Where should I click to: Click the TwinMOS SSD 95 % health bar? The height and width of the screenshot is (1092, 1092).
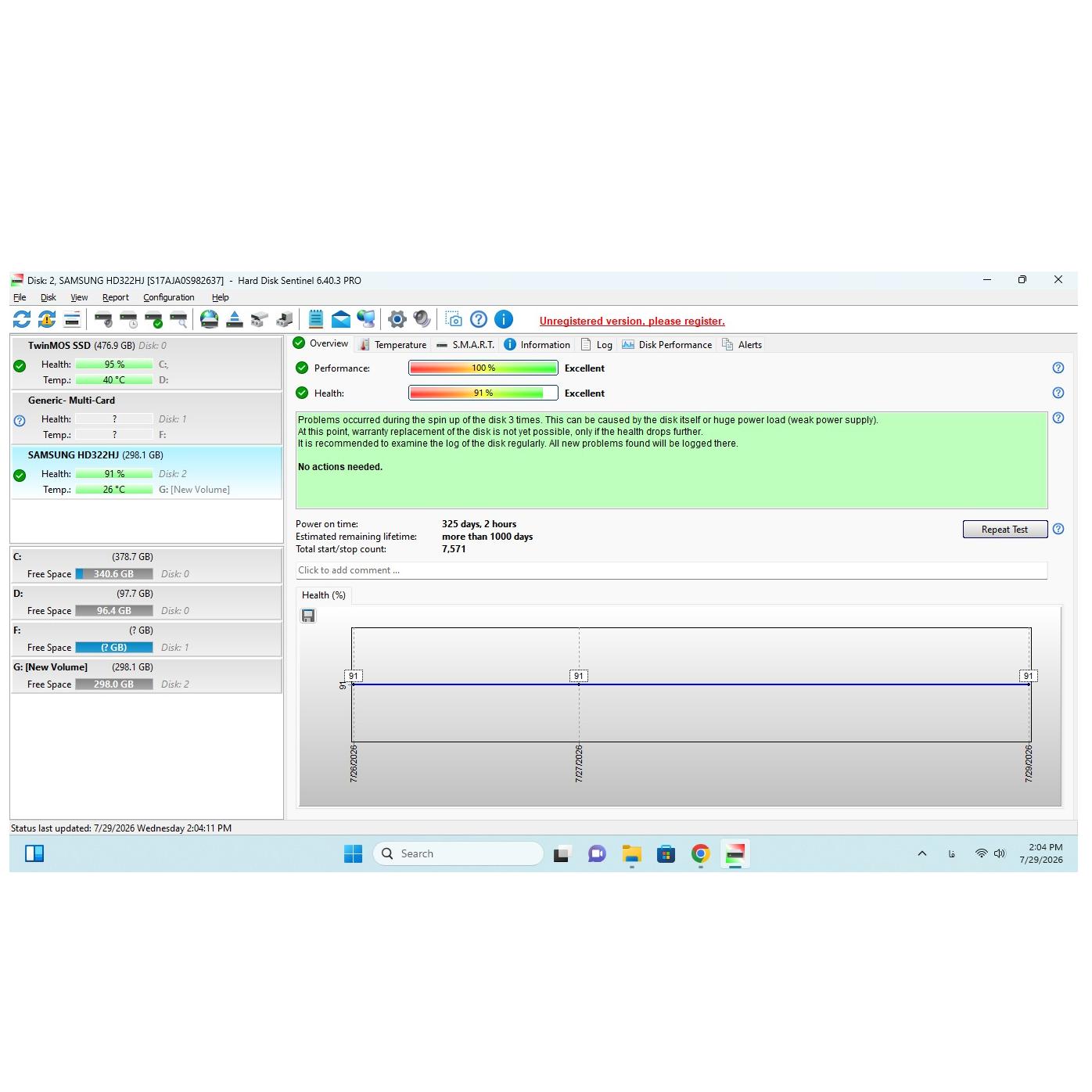point(114,365)
